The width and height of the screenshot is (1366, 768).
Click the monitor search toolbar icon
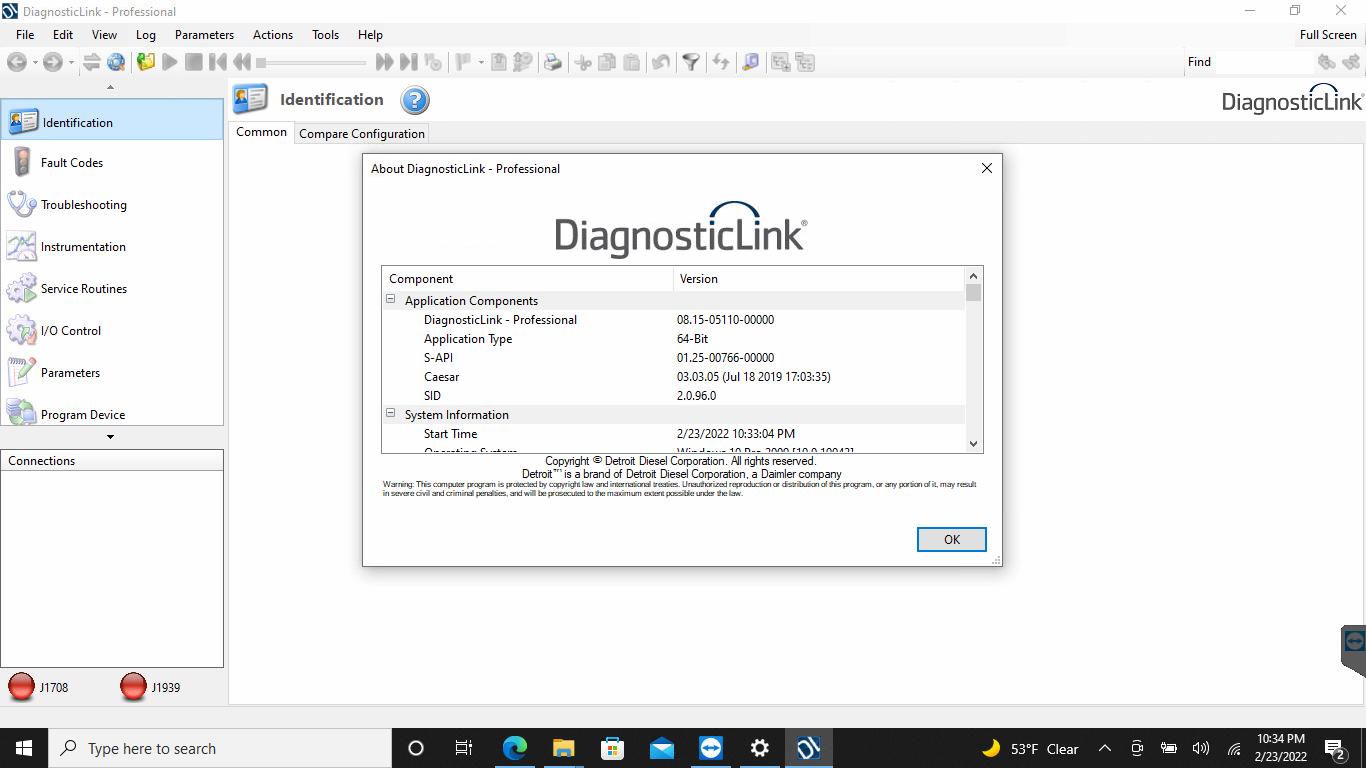tap(750, 62)
